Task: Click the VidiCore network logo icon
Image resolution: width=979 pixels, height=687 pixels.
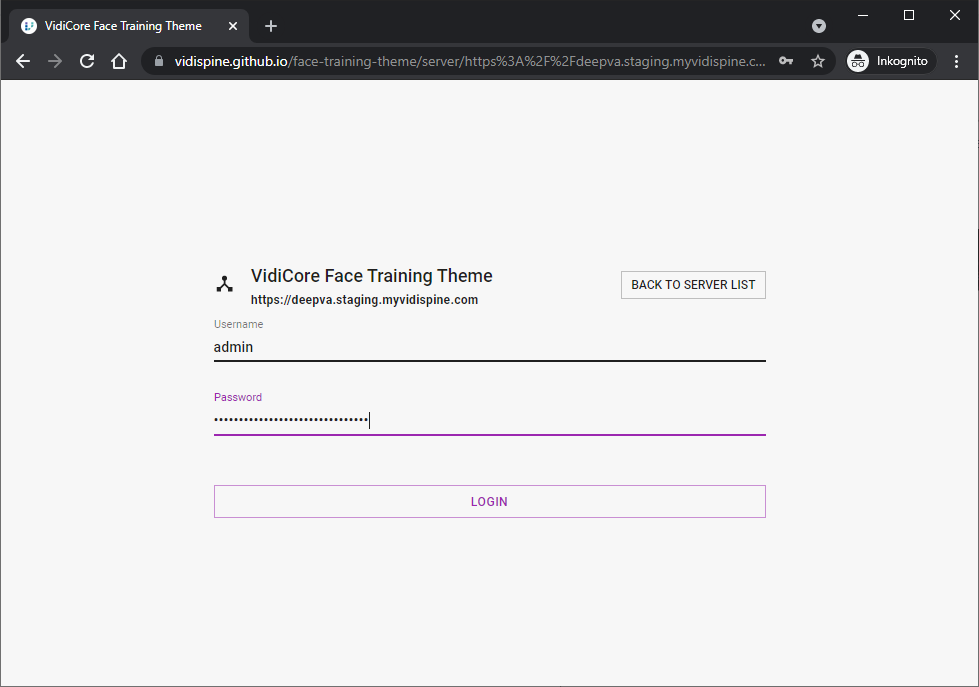Action: tap(225, 284)
